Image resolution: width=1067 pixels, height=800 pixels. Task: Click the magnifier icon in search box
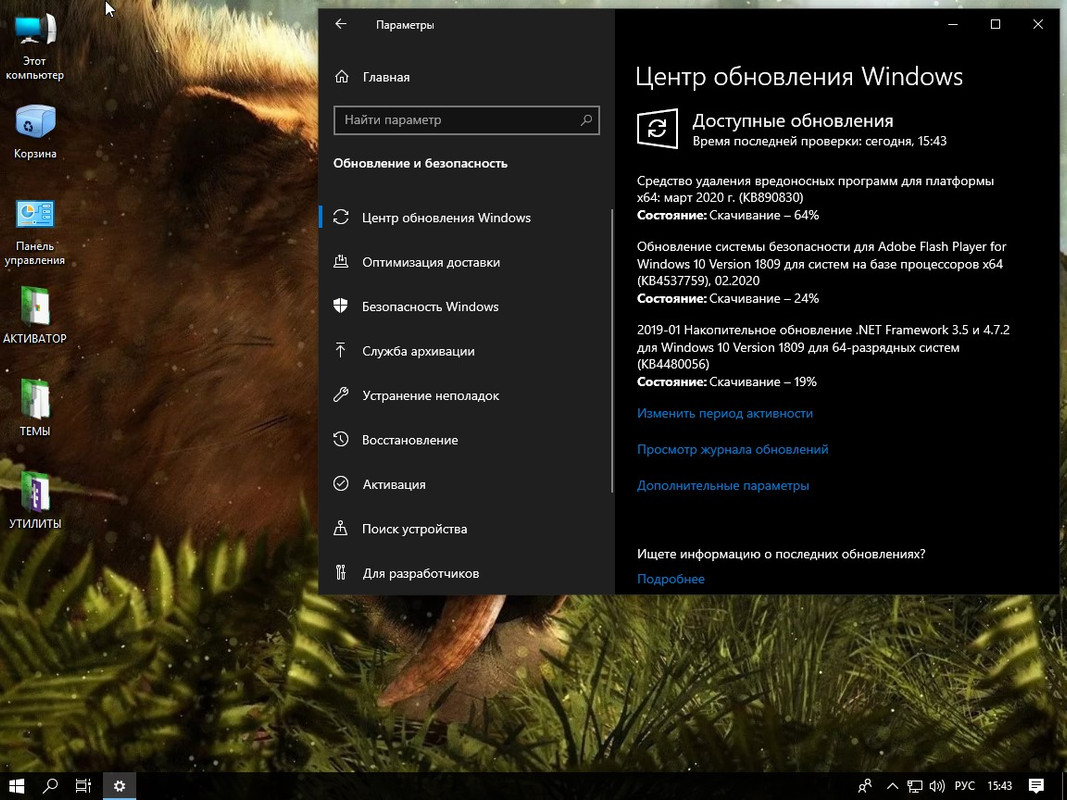pos(586,120)
